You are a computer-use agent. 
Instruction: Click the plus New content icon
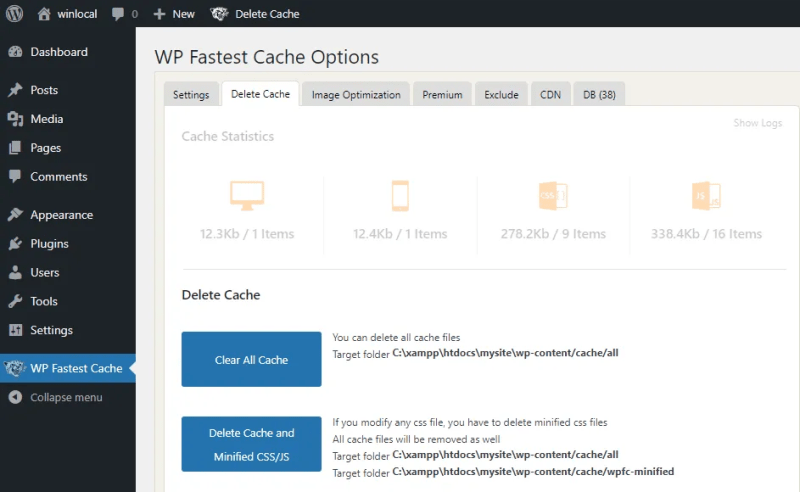point(159,14)
